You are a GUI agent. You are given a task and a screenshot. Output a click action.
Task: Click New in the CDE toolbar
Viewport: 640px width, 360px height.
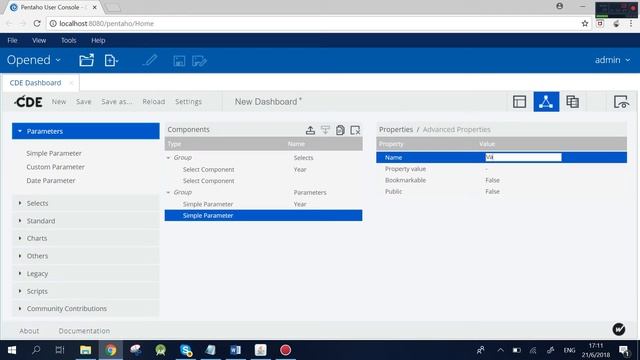point(59,102)
